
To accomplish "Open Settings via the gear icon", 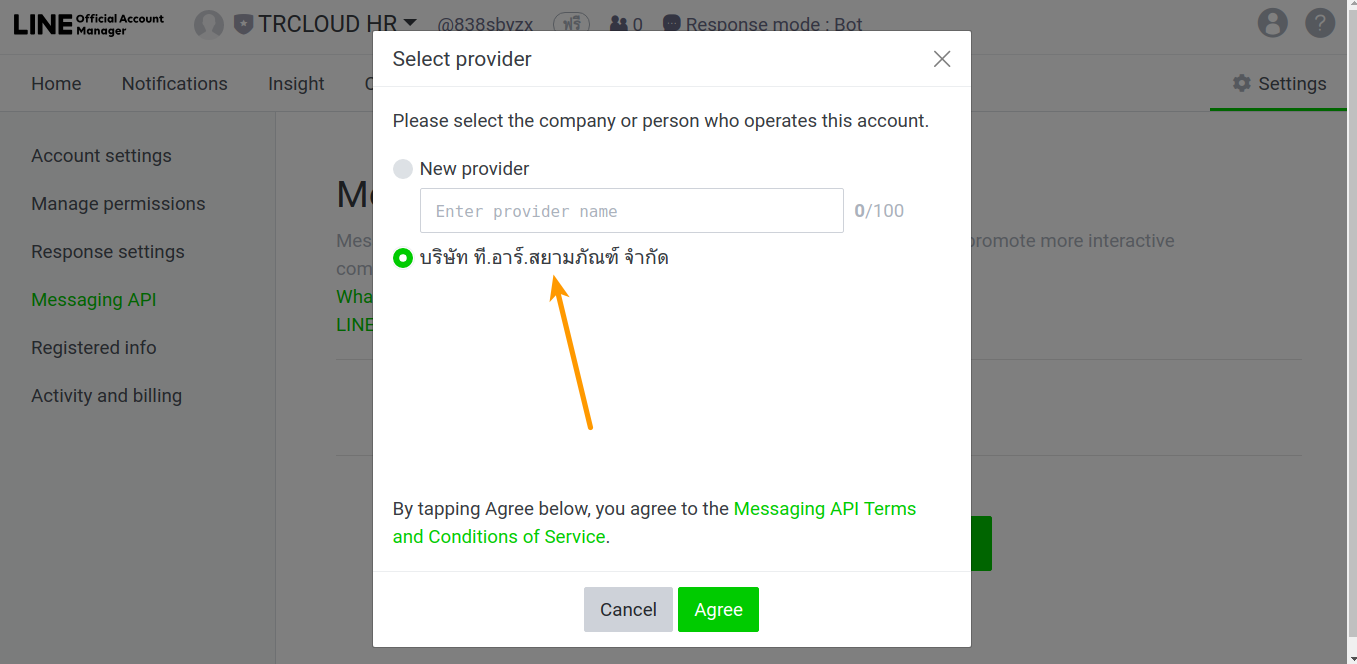I will pos(1242,83).
